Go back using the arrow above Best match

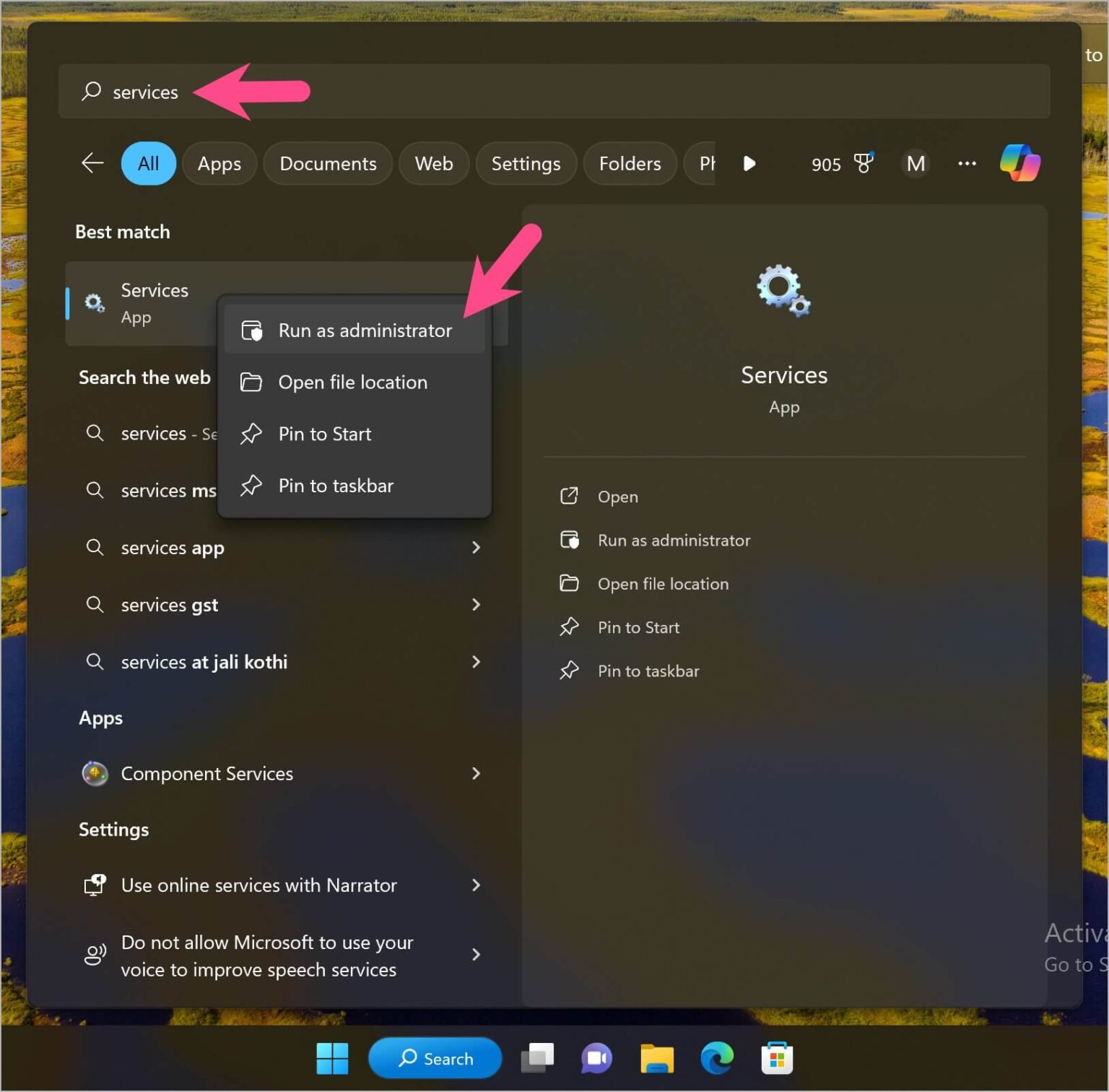(x=92, y=163)
